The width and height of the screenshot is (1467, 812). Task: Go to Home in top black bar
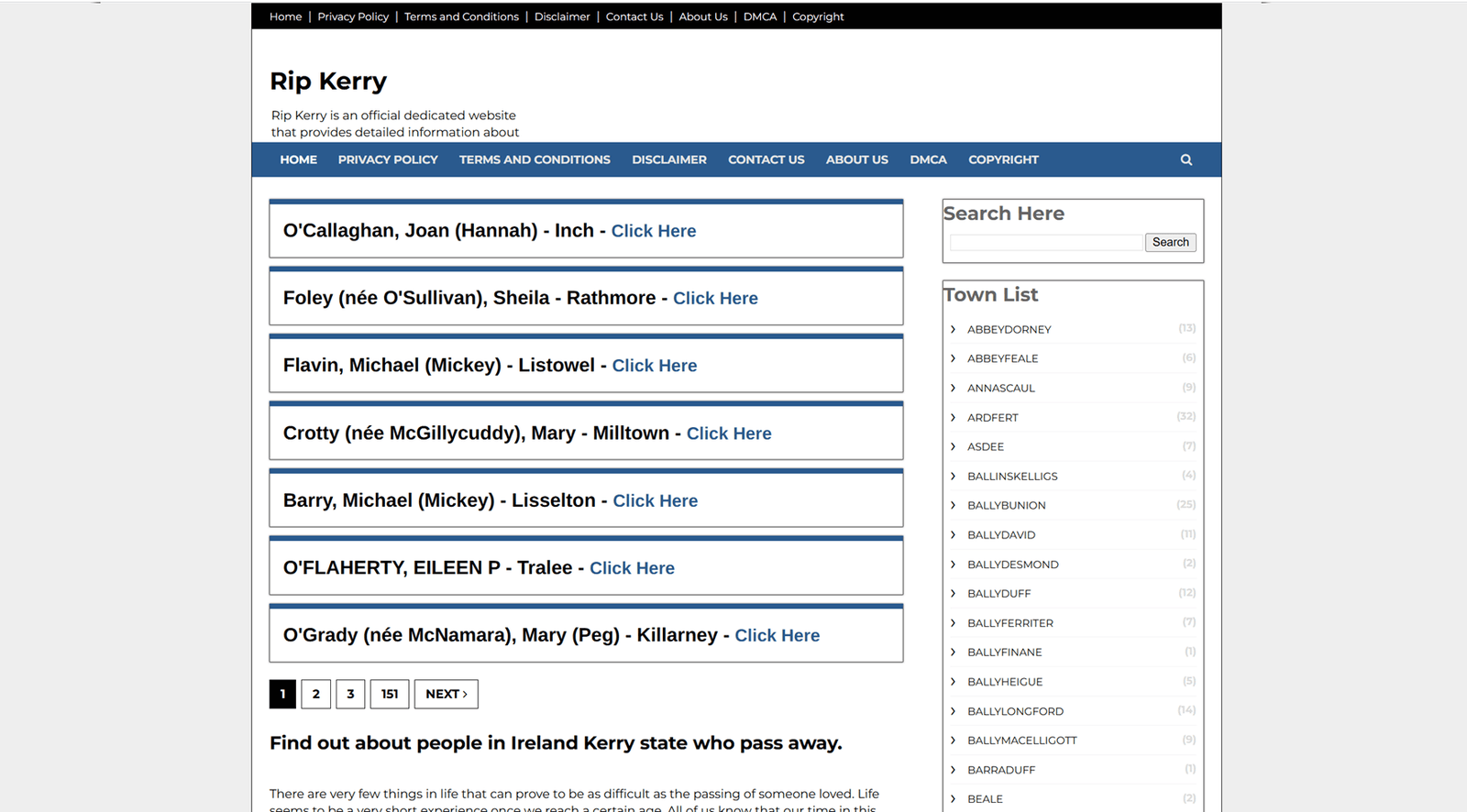click(x=285, y=16)
